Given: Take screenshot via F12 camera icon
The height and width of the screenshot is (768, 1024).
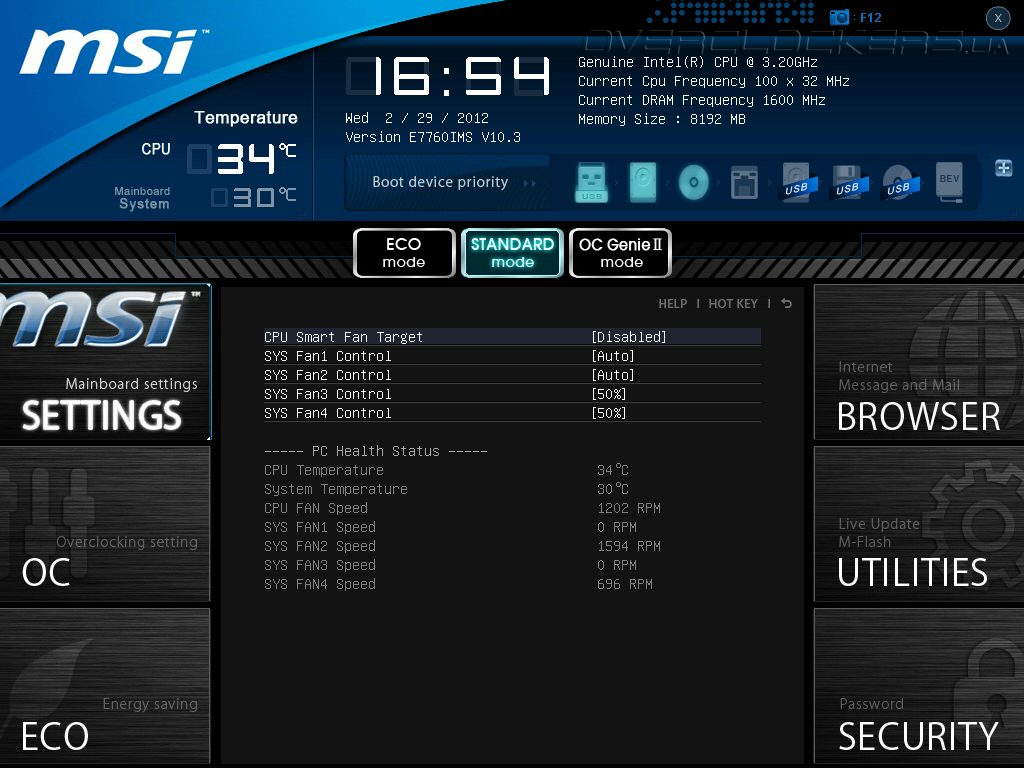Looking at the screenshot, I should [839, 17].
